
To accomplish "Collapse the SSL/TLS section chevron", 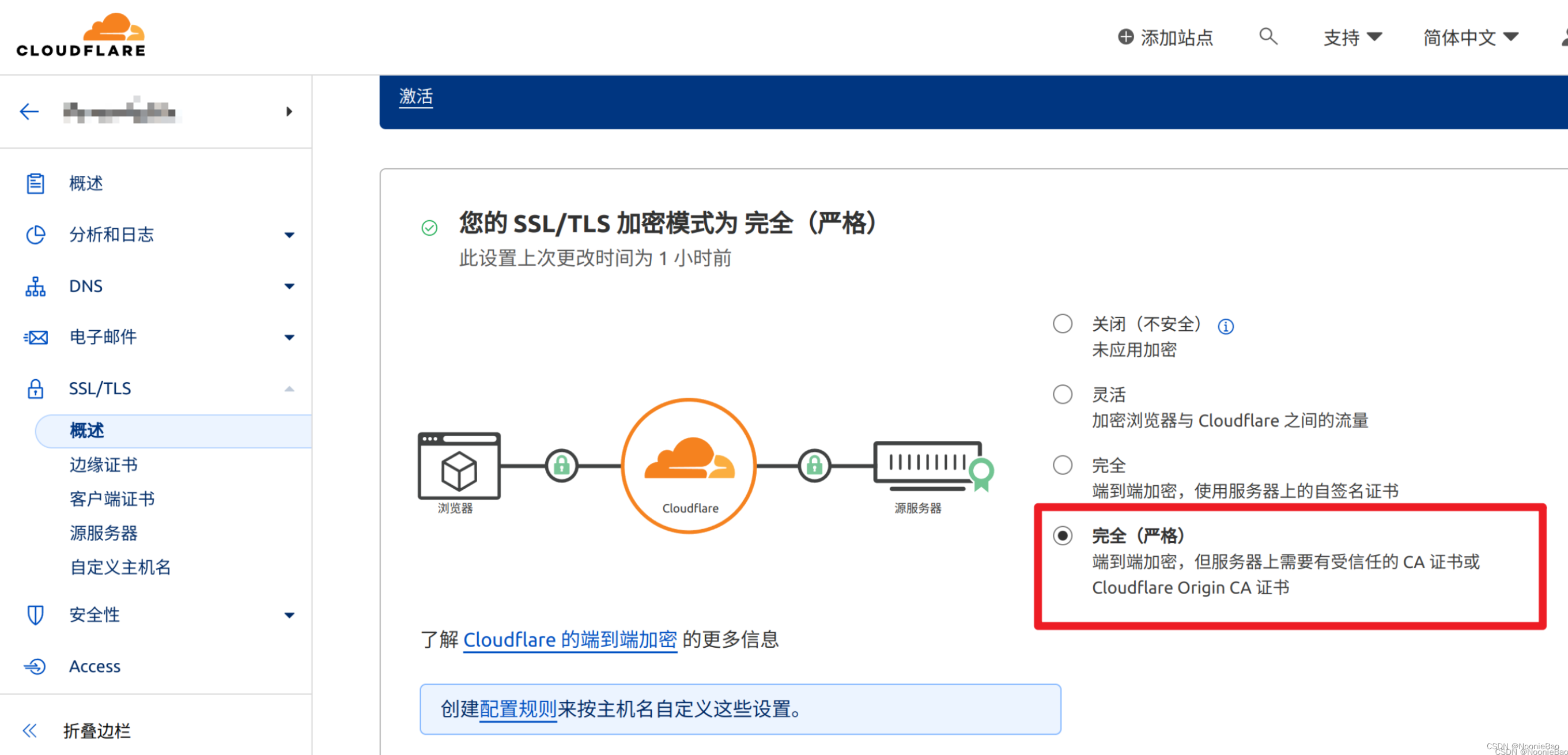I will point(290,388).
